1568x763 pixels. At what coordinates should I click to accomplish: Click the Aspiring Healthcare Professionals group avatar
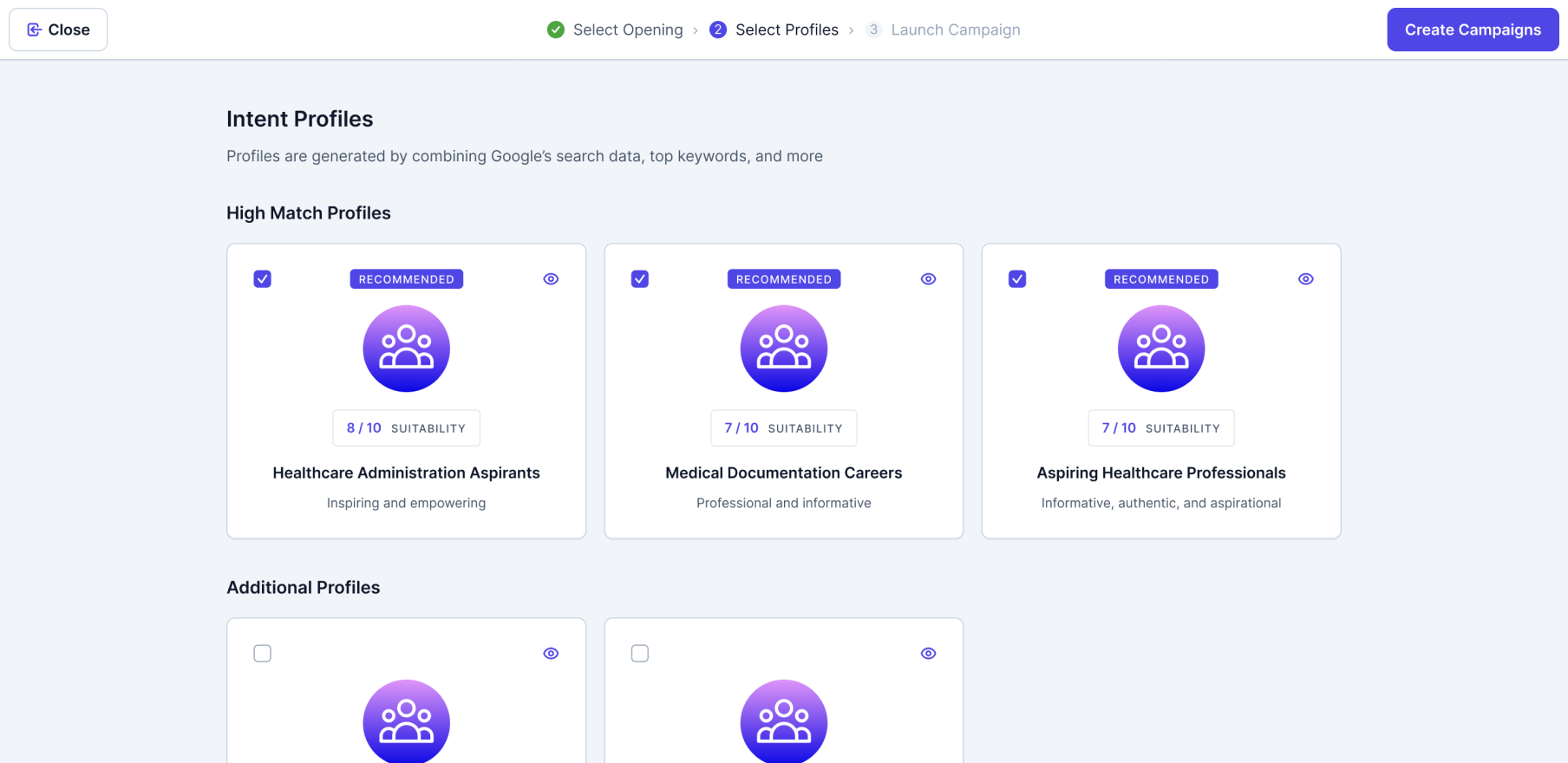[x=1160, y=349]
